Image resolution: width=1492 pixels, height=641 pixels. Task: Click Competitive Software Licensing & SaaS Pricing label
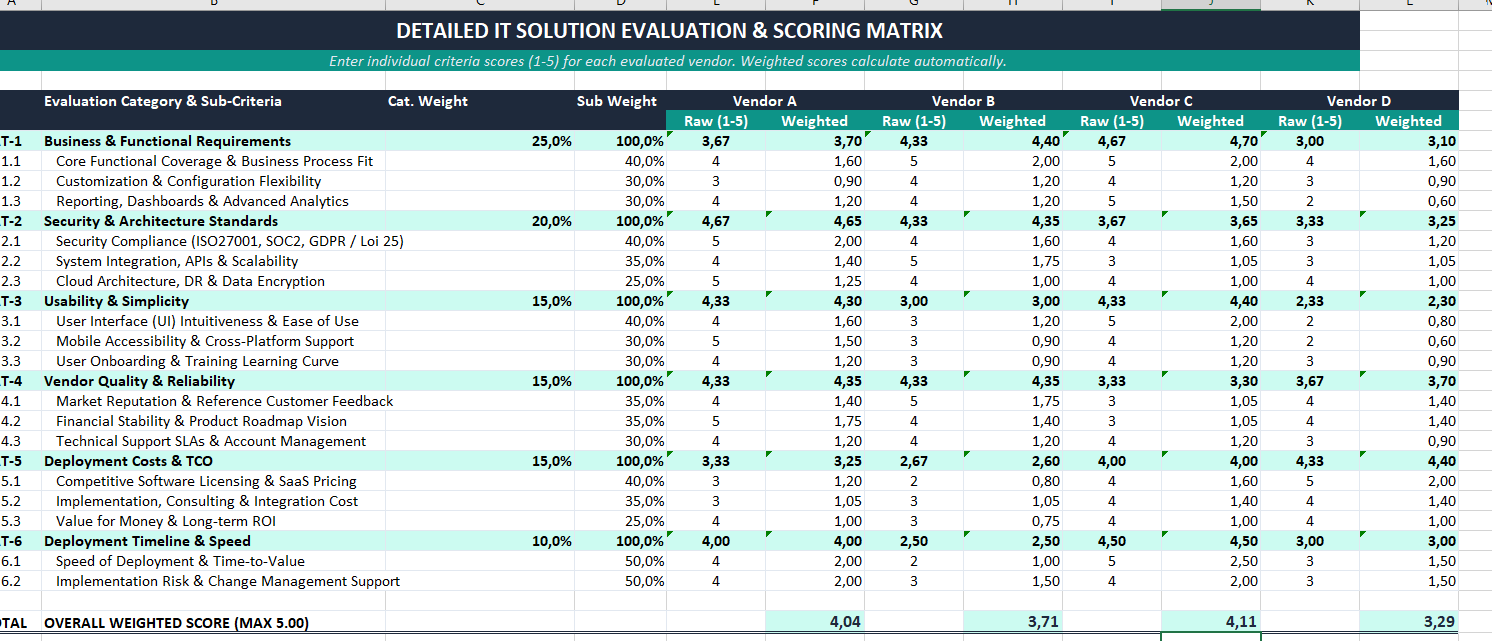[206, 481]
